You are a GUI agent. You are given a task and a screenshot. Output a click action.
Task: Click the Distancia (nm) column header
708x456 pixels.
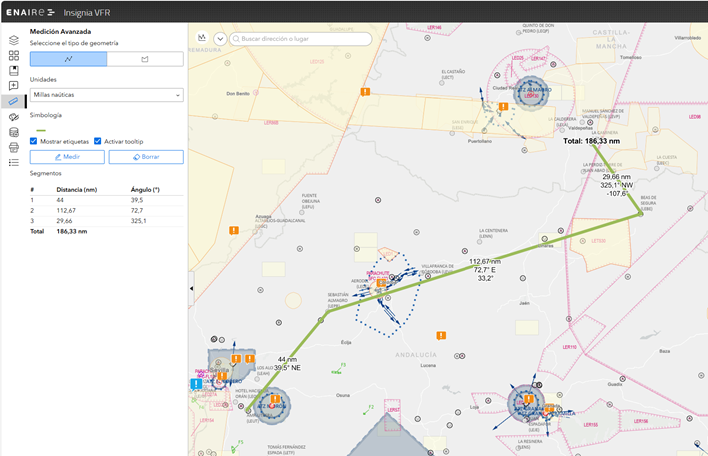point(77,190)
